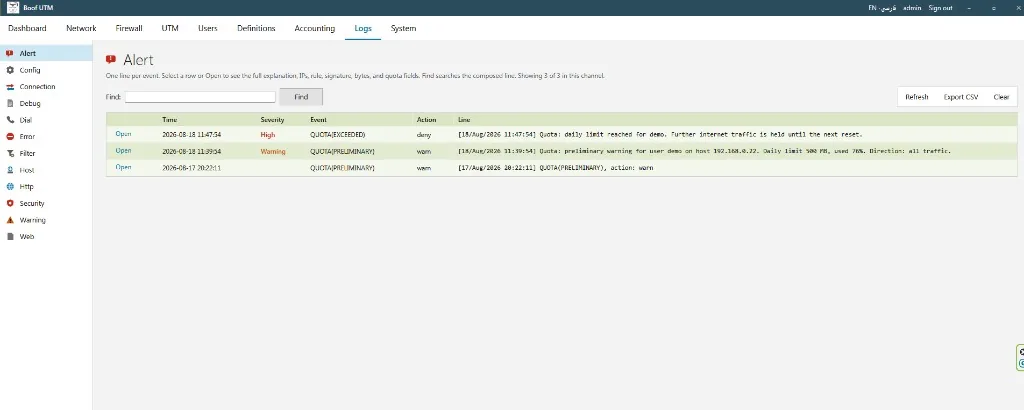
Task: Open the Filter log channel
Action: 46,153
